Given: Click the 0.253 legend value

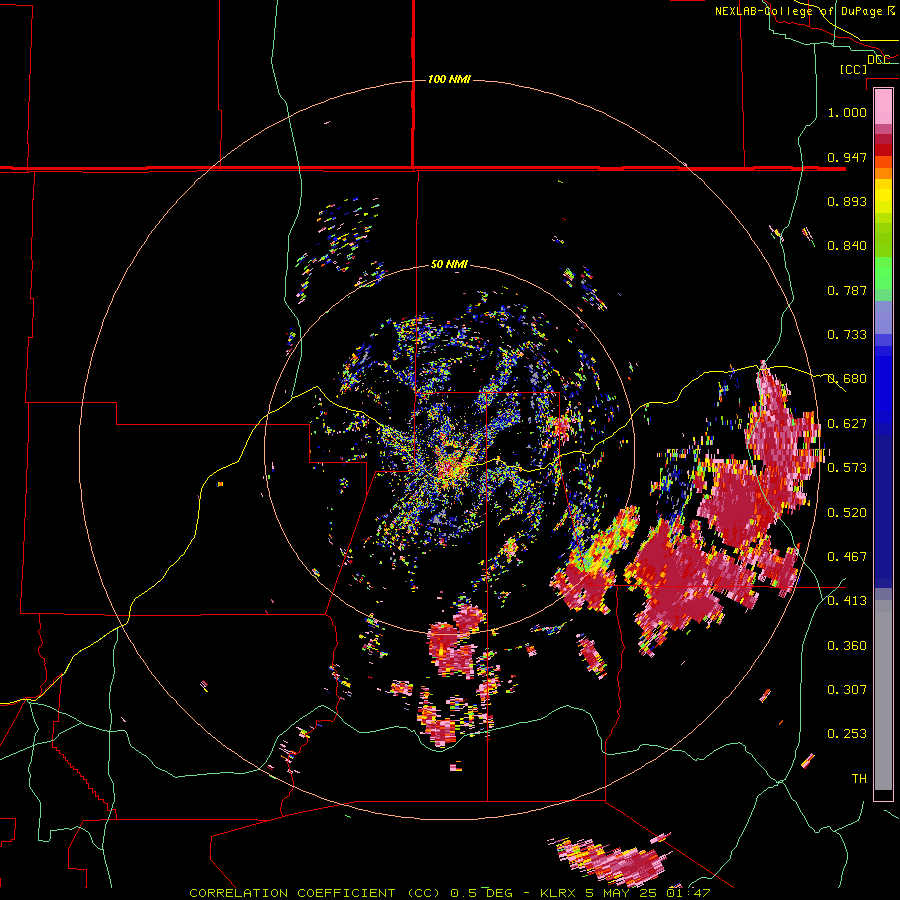Looking at the screenshot, I should pyautogui.click(x=847, y=734).
